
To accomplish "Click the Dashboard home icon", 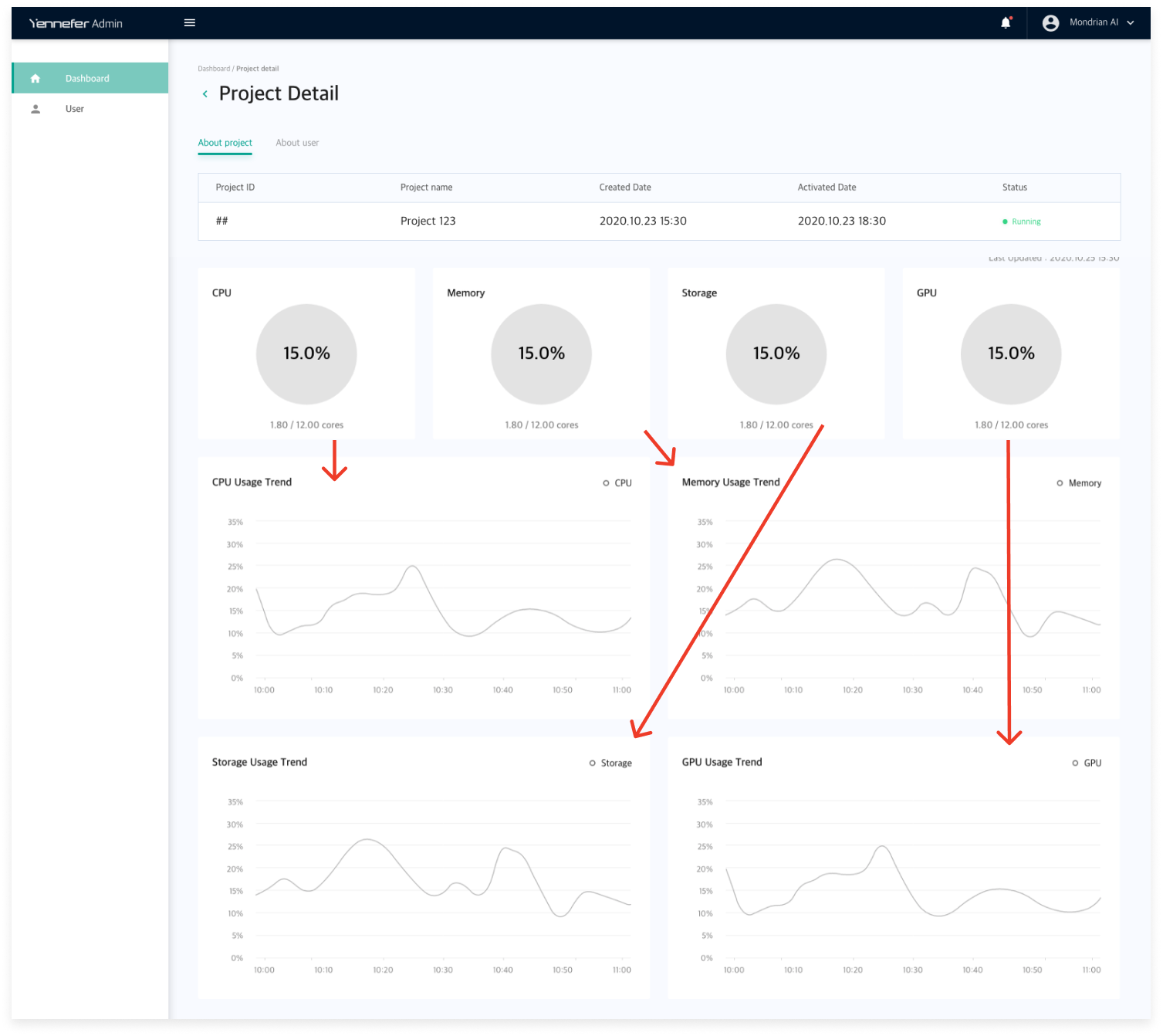I will (x=35, y=78).
